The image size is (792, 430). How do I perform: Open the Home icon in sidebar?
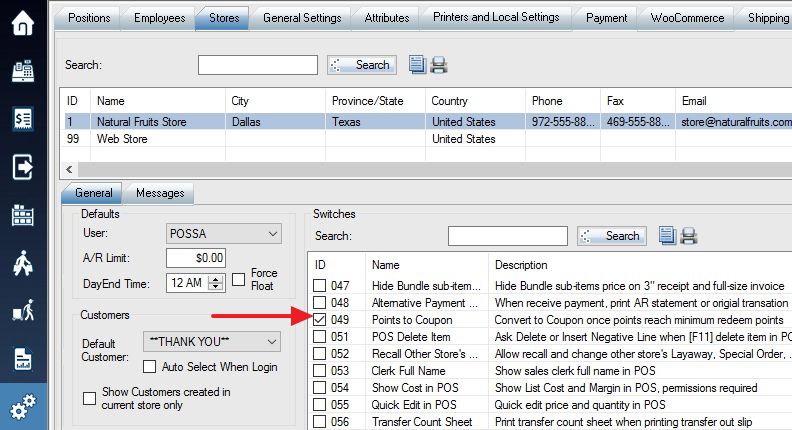coord(23,23)
